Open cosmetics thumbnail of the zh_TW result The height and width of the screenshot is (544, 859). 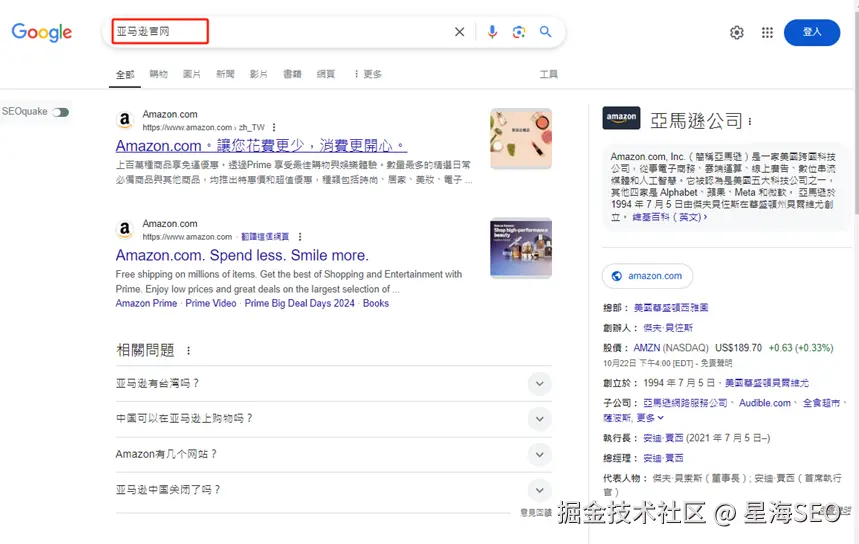pyautogui.click(x=521, y=139)
